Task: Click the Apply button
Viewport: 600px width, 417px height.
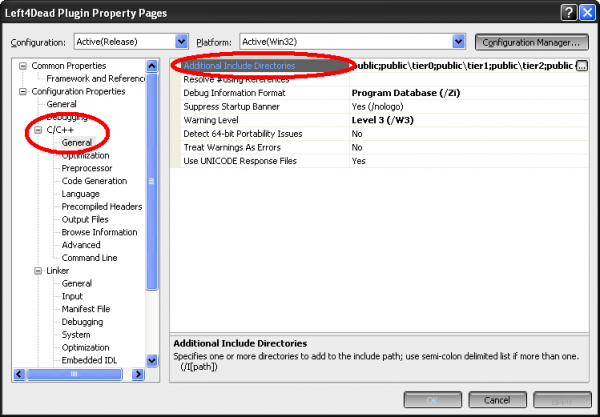Action: click(562, 400)
